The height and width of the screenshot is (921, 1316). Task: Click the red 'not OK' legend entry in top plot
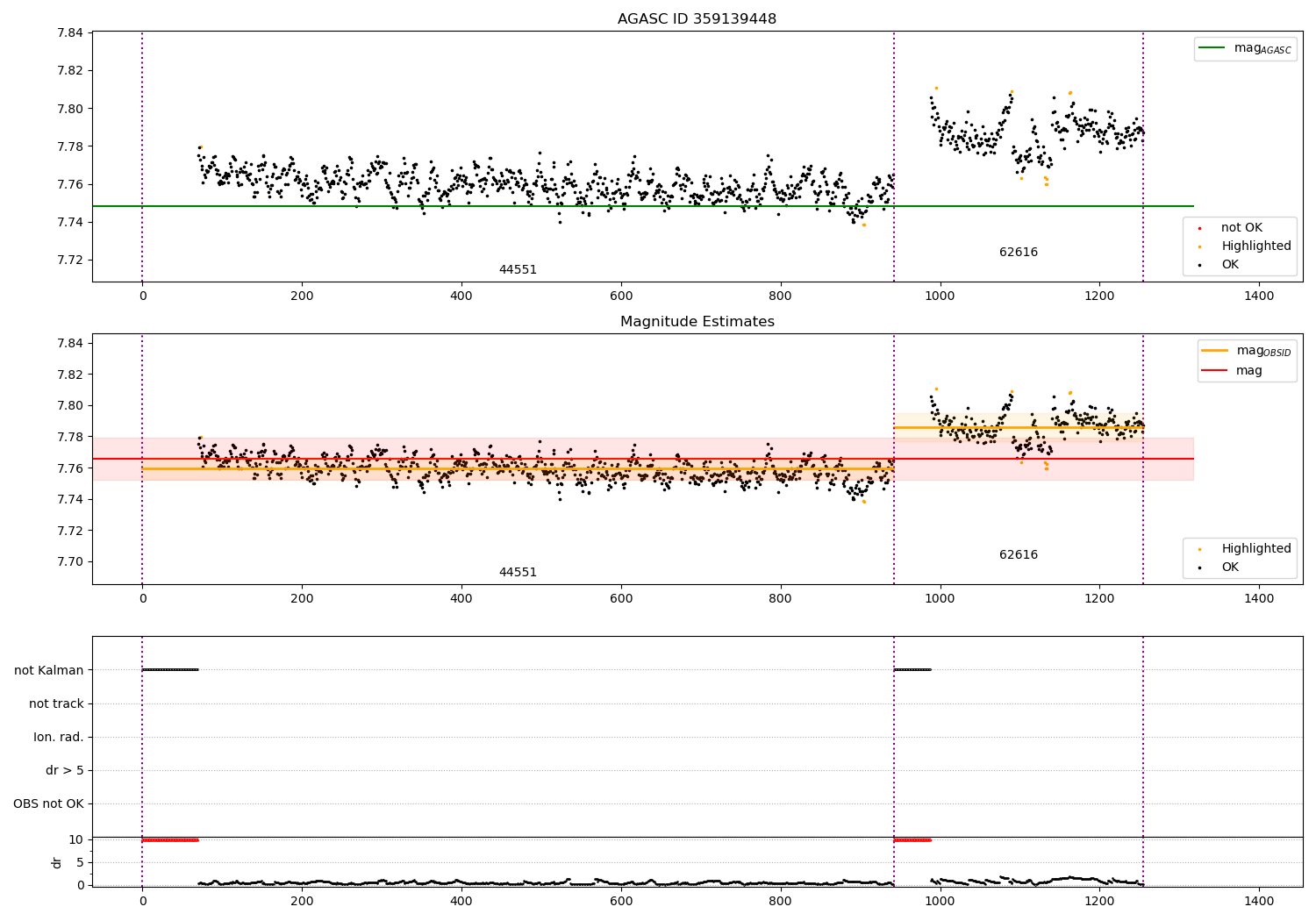click(1240, 227)
